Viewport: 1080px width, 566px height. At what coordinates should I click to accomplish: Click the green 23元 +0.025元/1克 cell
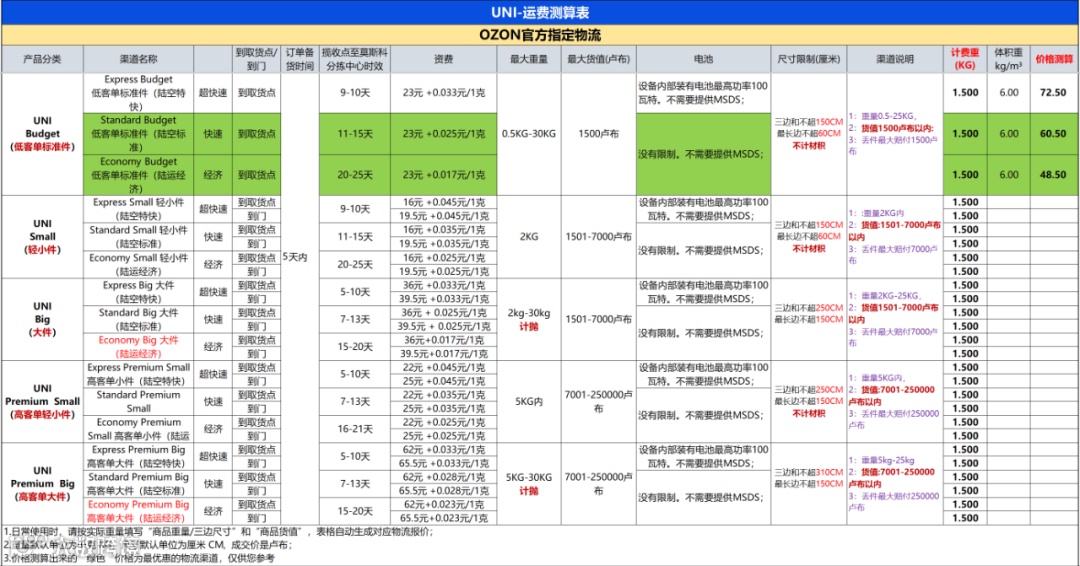[444, 134]
